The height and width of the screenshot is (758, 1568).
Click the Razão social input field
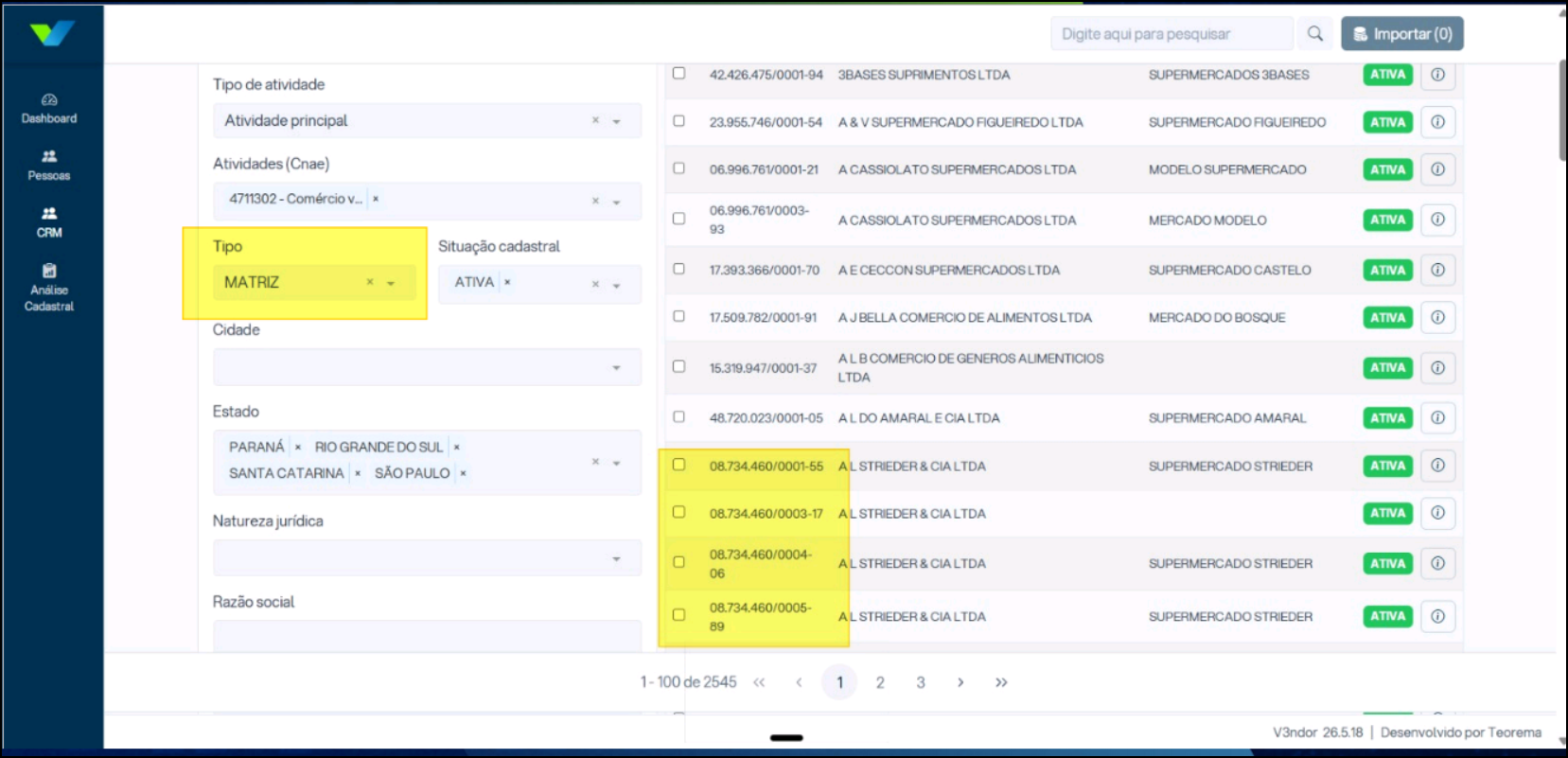coord(427,635)
